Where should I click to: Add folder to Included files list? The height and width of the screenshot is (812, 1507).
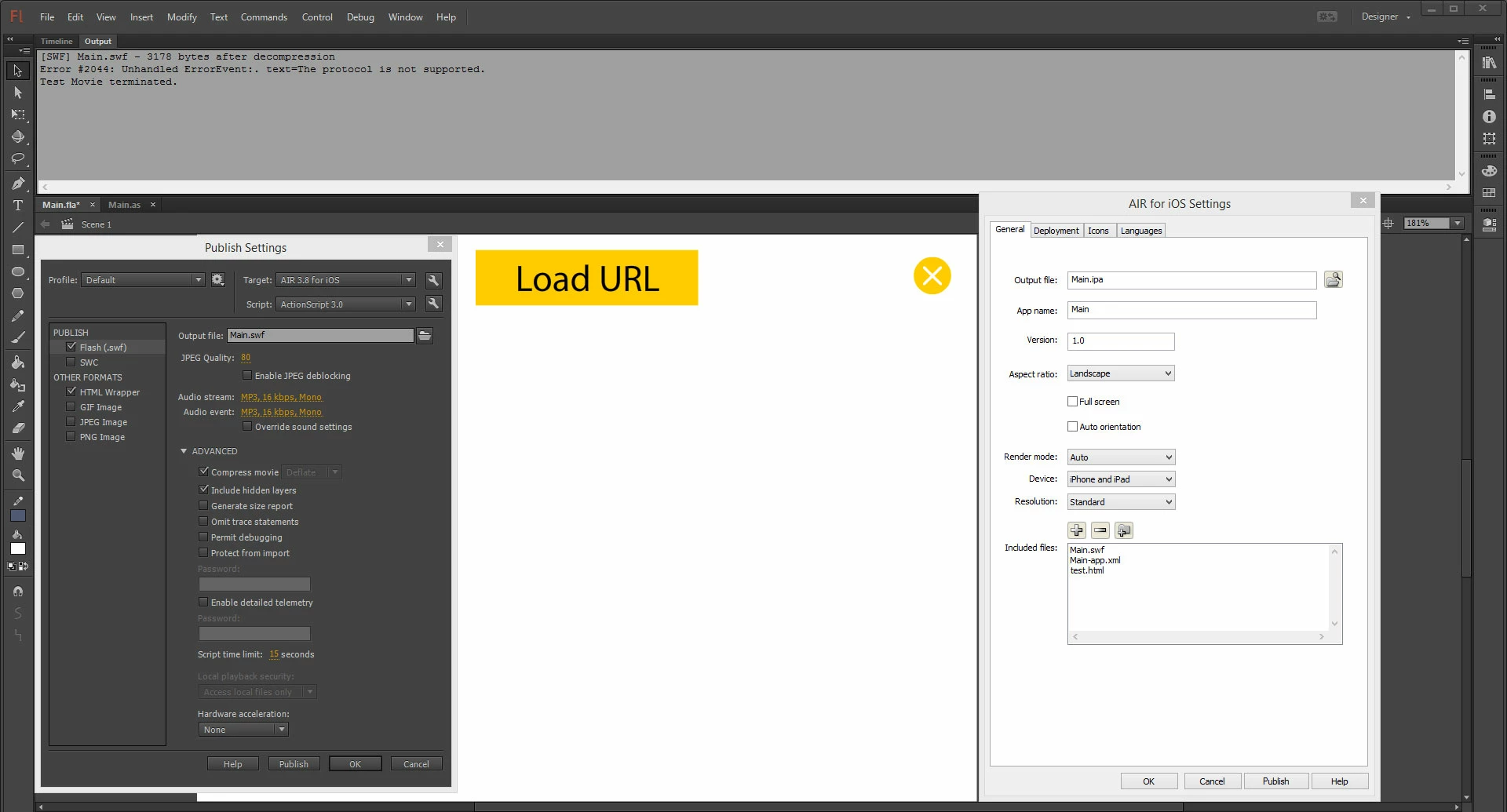coord(1124,530)
